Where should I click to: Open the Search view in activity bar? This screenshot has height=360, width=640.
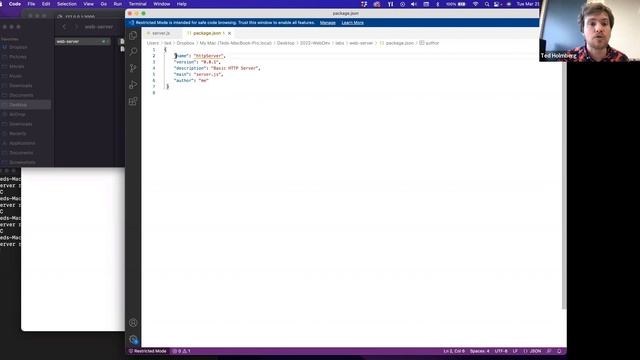[x=133, y=52]
